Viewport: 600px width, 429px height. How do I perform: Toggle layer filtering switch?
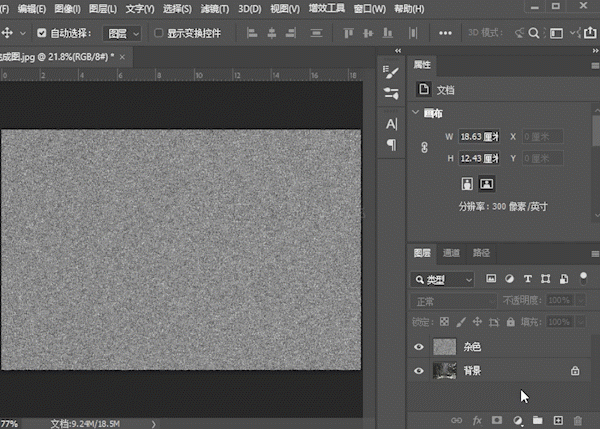pos(583,278)
